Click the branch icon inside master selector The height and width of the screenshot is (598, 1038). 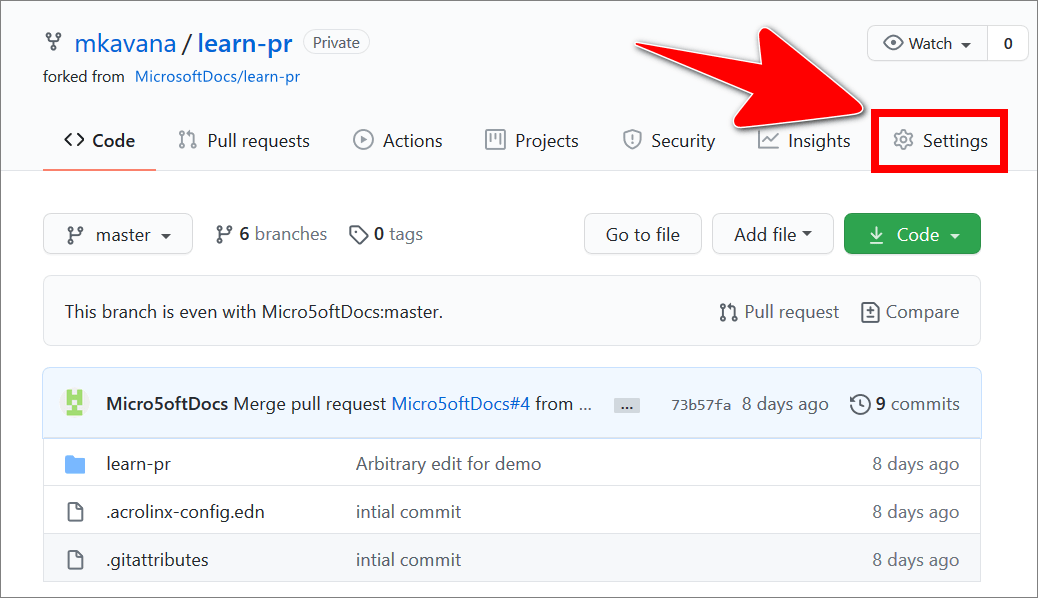75,235
